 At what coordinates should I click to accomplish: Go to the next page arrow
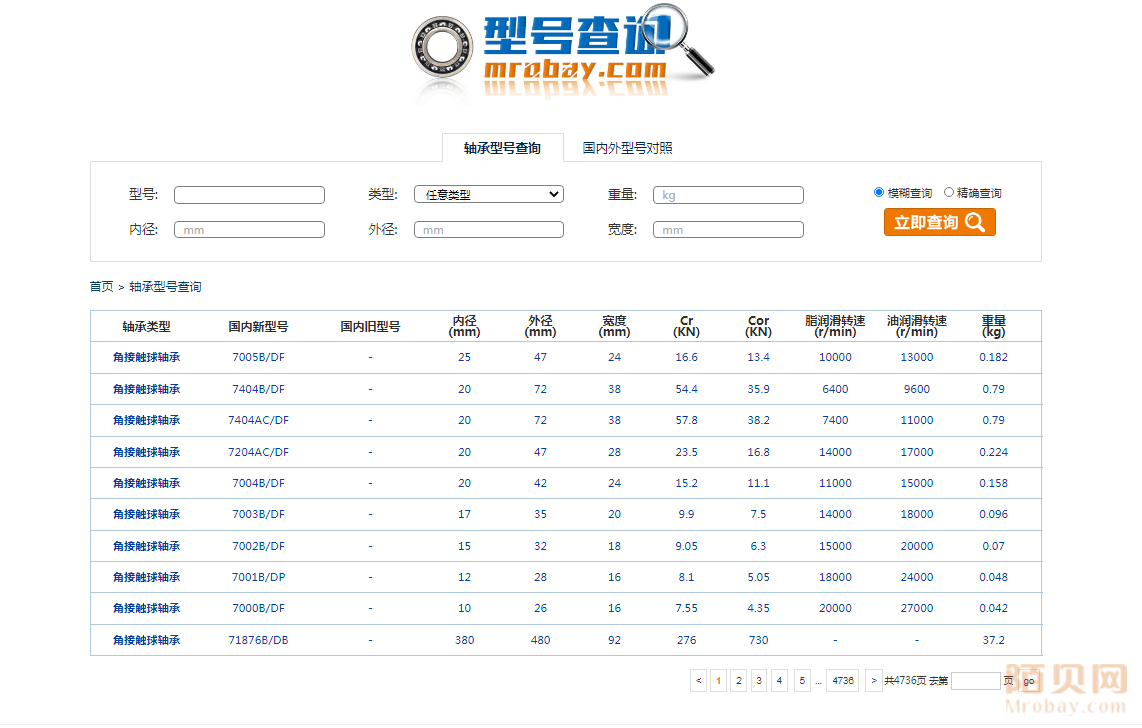873,681
